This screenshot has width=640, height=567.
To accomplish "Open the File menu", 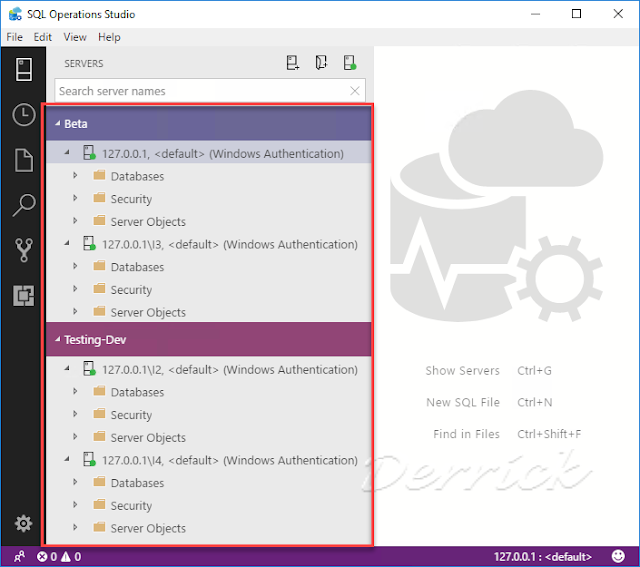I will click(14, 37).
